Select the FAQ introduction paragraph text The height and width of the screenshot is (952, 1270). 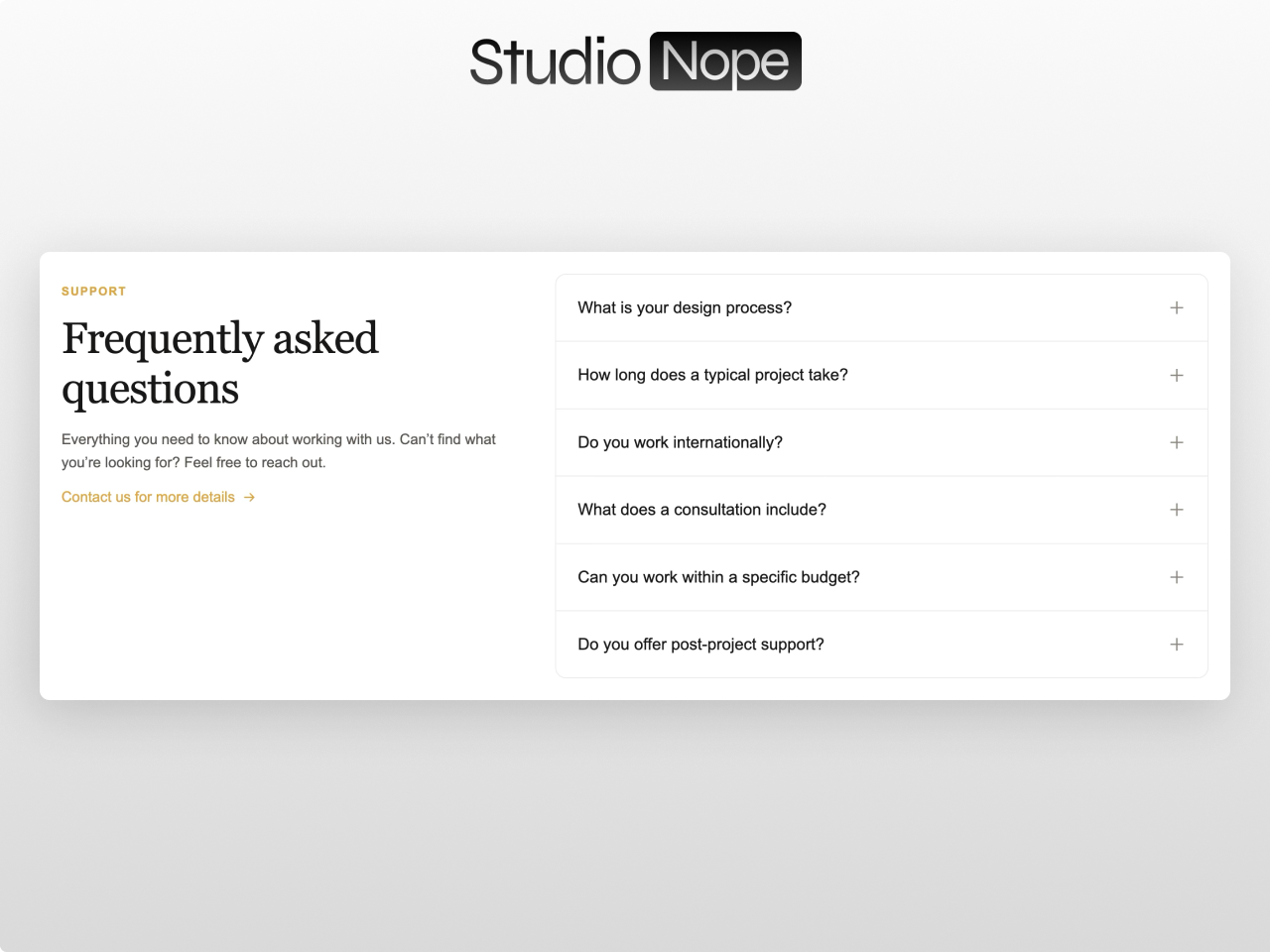click(279, 450)
